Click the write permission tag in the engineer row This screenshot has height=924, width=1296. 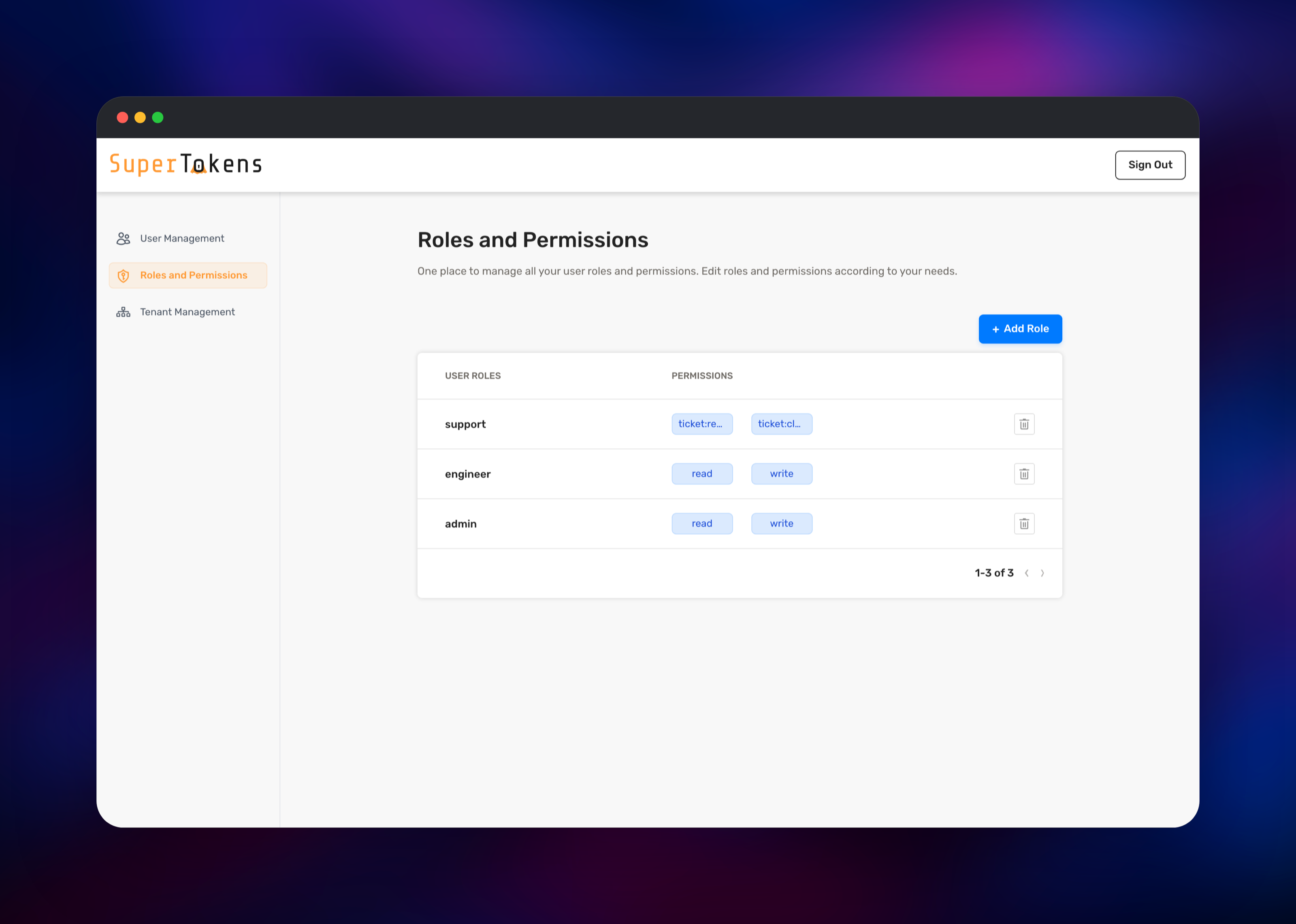coord(781,474)
